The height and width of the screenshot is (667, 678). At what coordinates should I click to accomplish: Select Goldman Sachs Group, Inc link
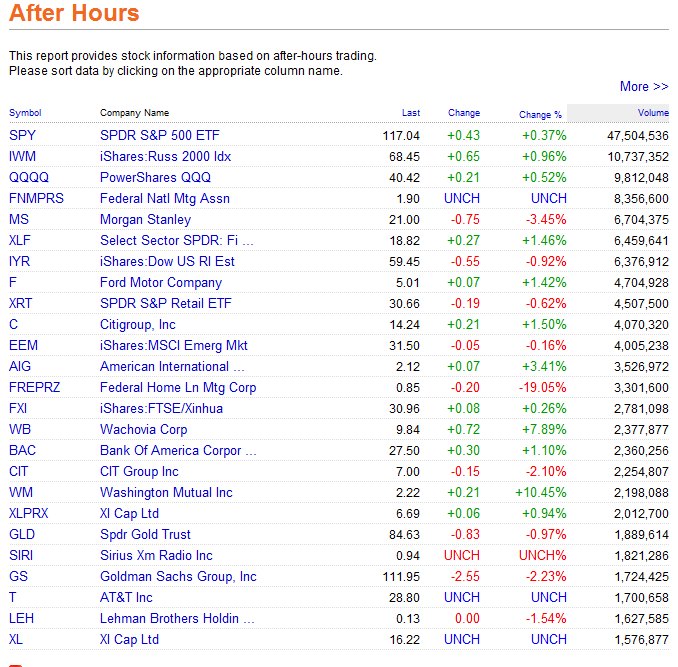tap(178, 576)
